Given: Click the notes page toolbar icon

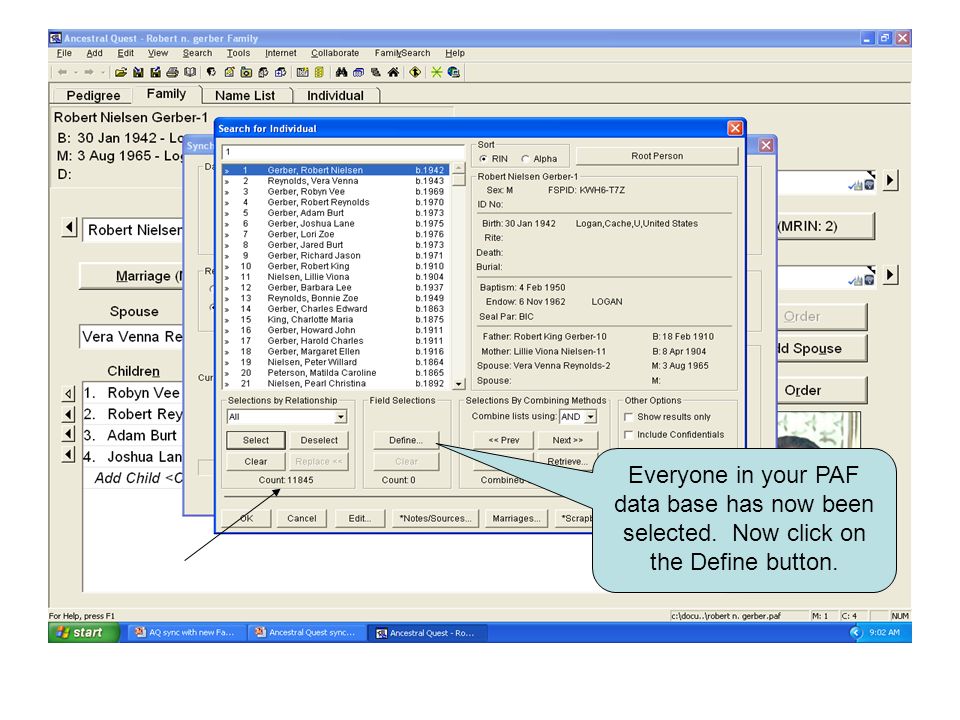Looking at the screenshot, I should (x=229, y=72).
